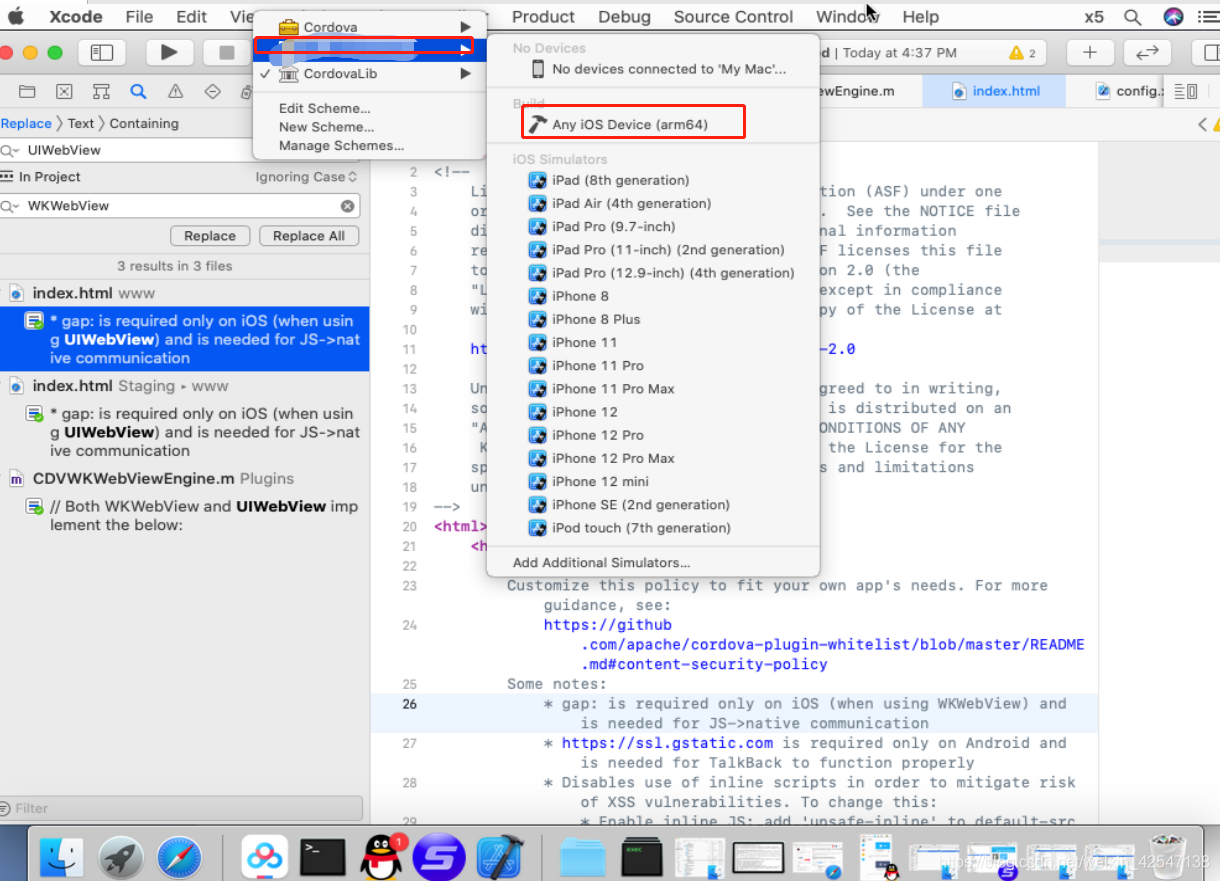
Task: Open Baidu cloud app in Dock
Action: [265, 856]
